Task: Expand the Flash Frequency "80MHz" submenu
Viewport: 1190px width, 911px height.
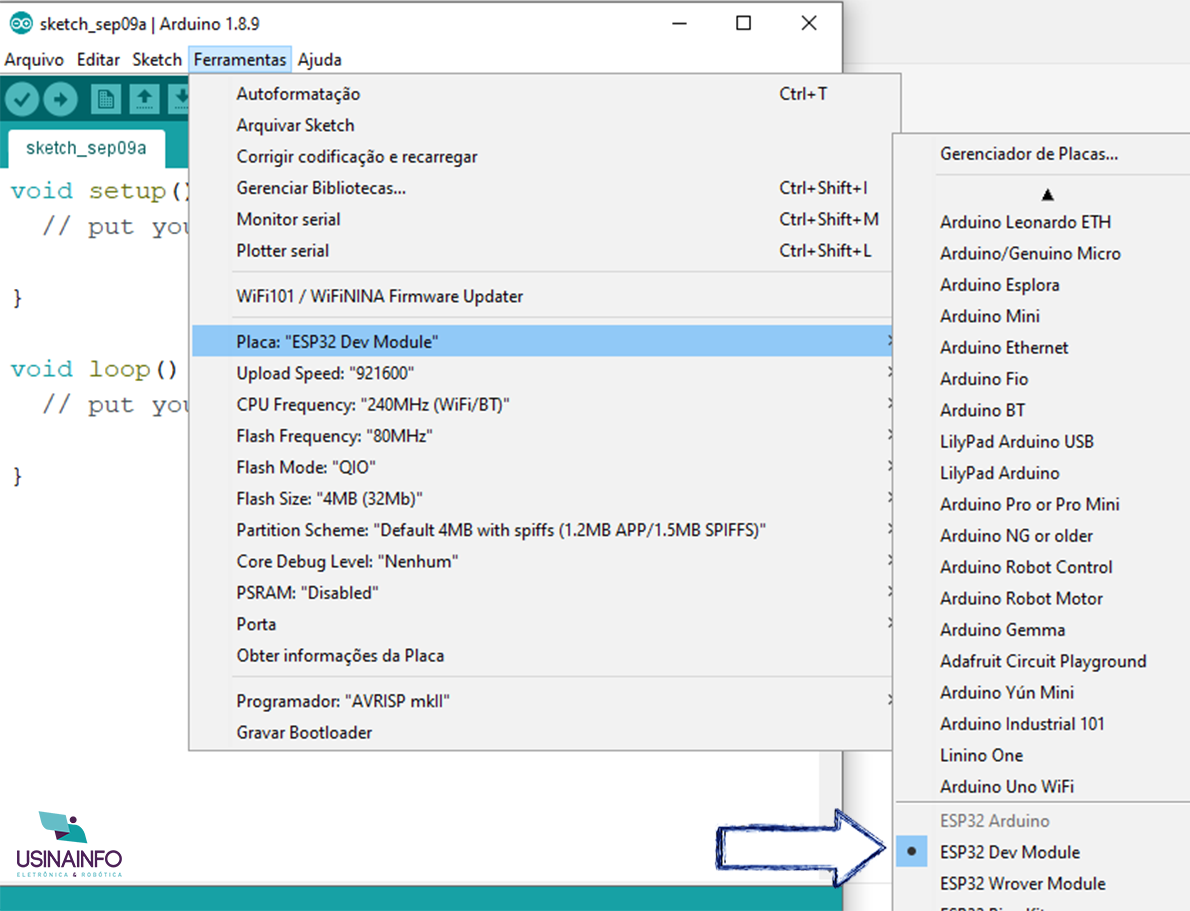Action: [x=541, y=436]
